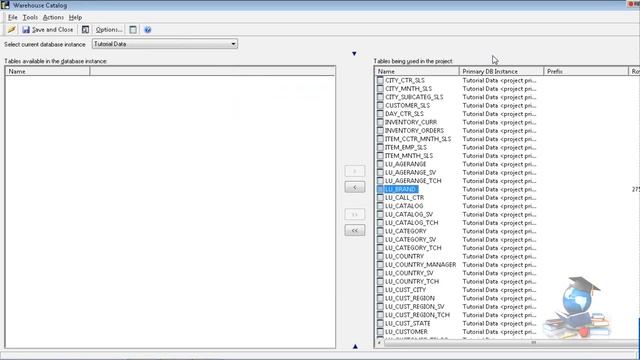Click the table icon beside LU_AGERANGE_SV

click(380, 172)
